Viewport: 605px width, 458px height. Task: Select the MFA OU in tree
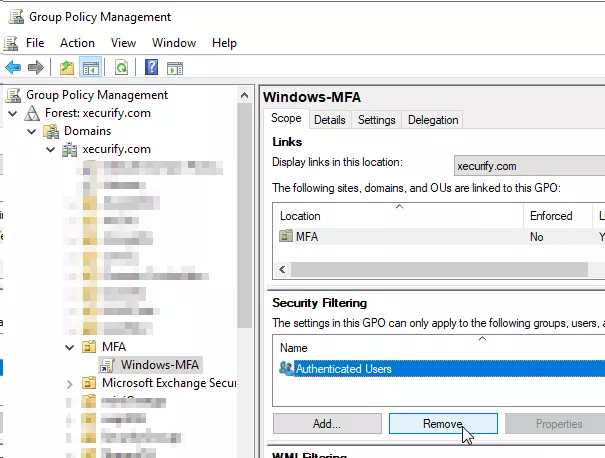114,346
